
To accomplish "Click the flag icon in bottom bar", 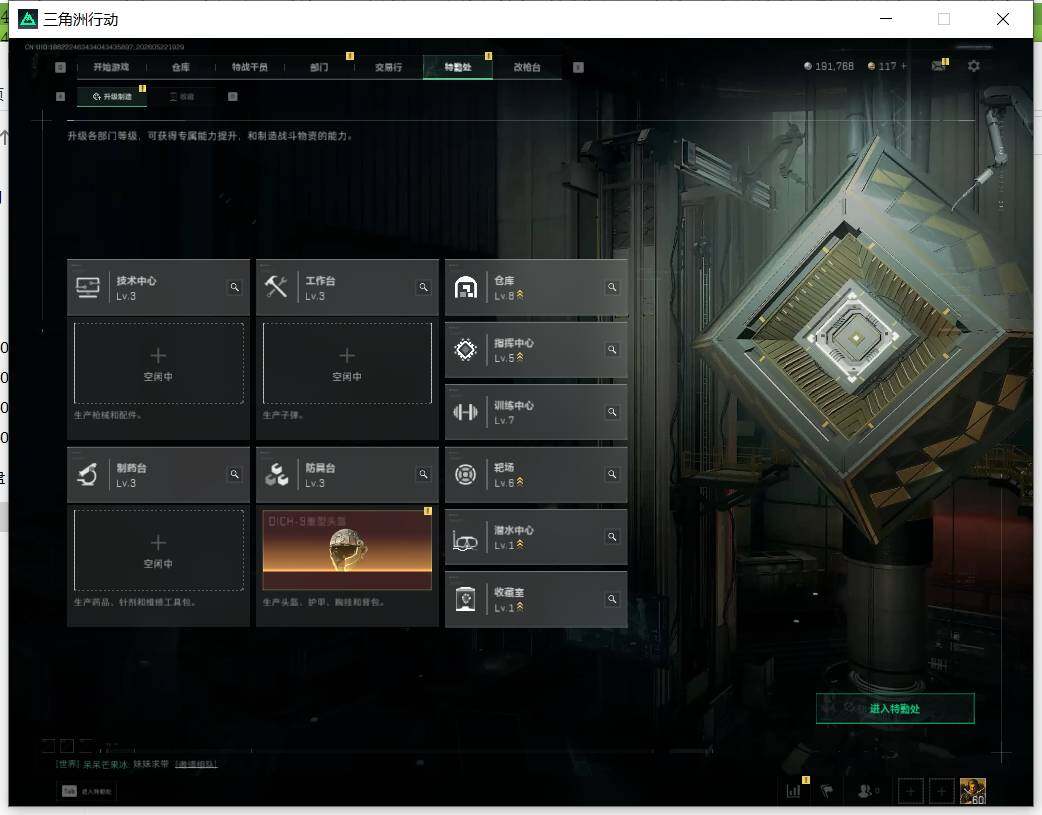I will 827,790.
